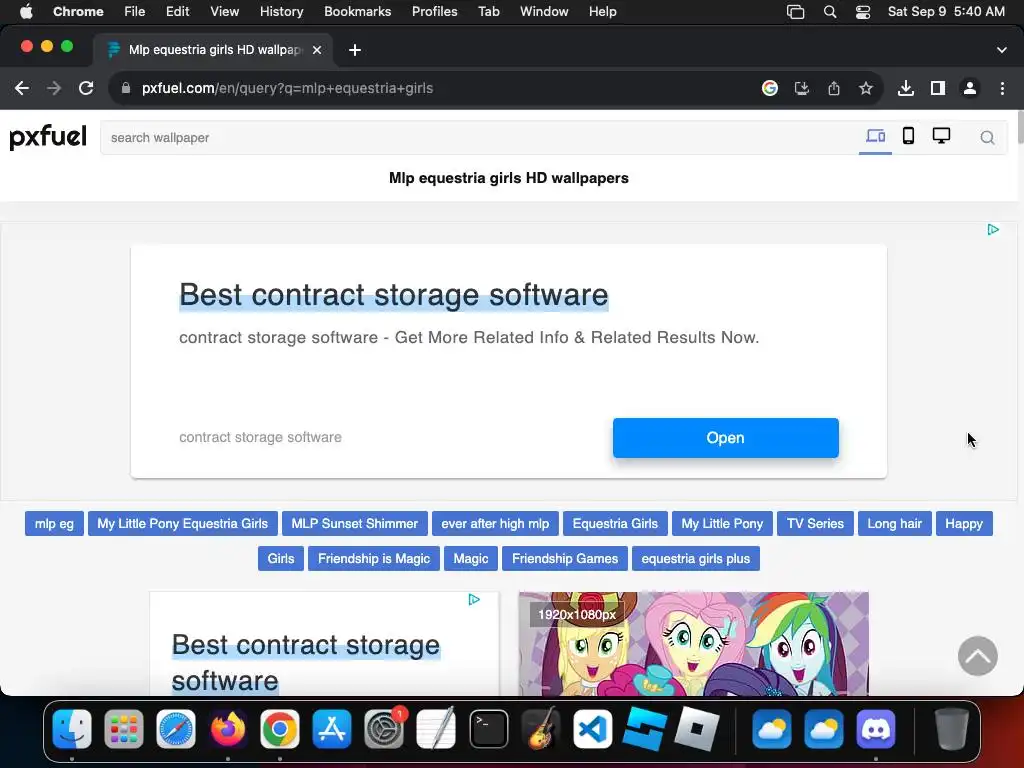This screenshot has height=768, width=1024.
Task: Click the Google icon in address bar
Action: tap(770, 88)
